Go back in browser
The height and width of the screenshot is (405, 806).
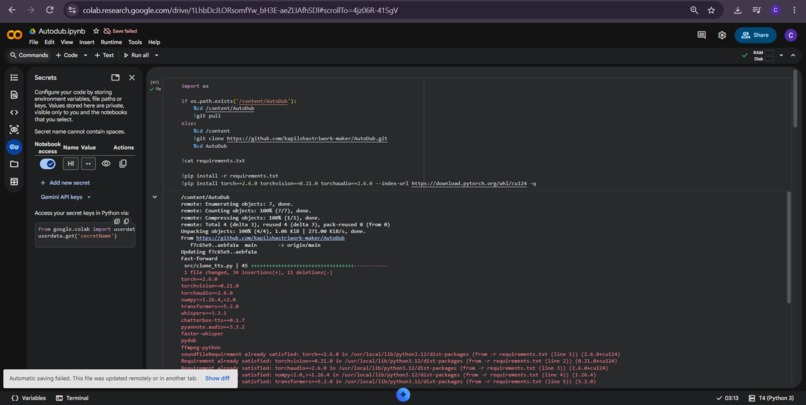click(x=12, y=10)
